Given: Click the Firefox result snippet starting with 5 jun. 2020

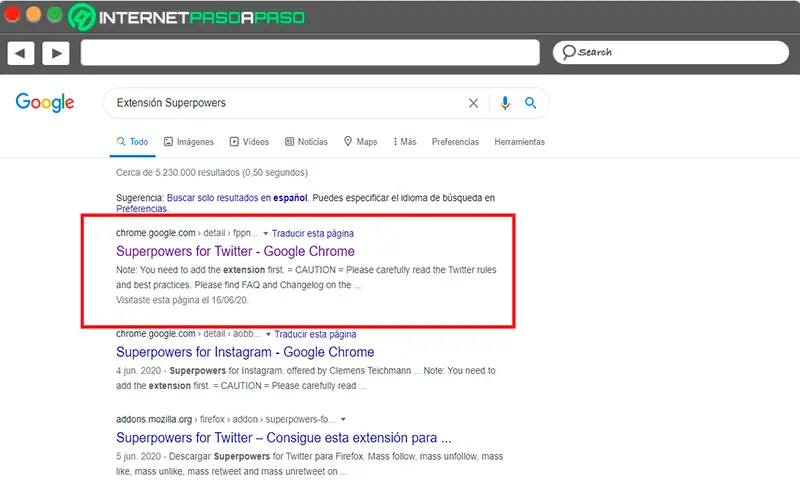Looking at the screenshot, I should pos(309,464).
